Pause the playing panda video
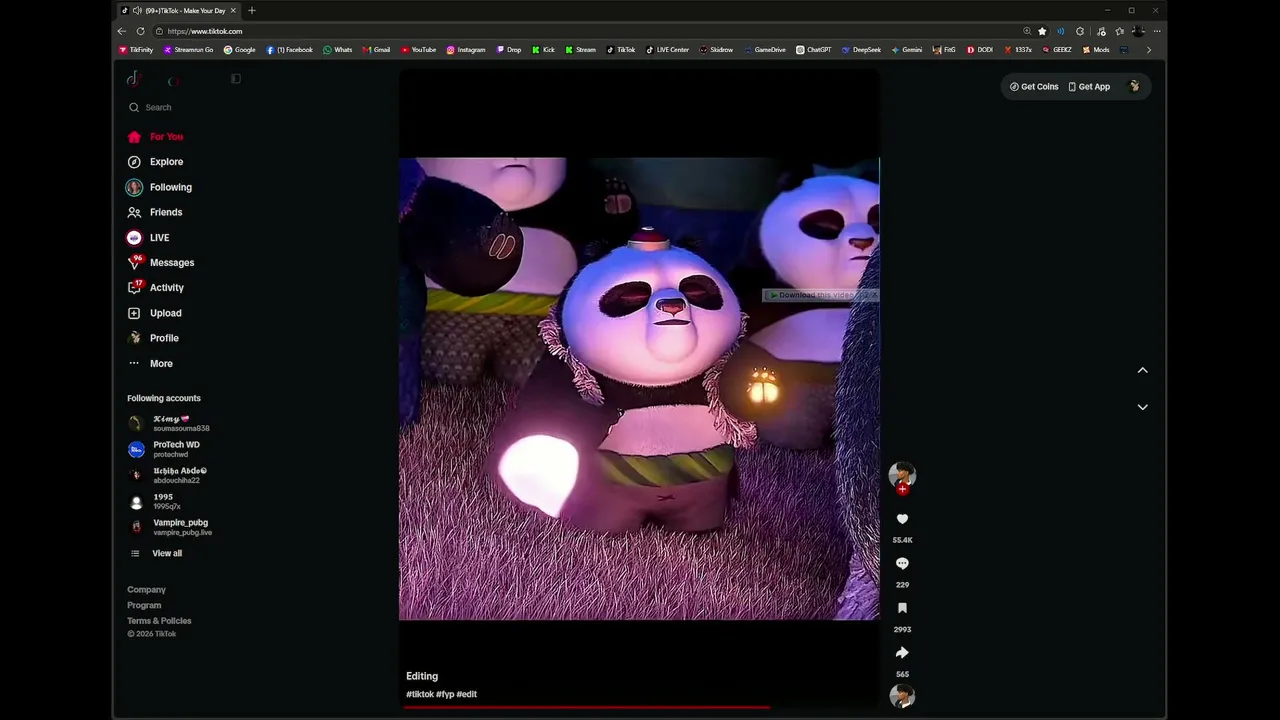Viewport: 1280px width, 720px height. [x=639, y=388]
